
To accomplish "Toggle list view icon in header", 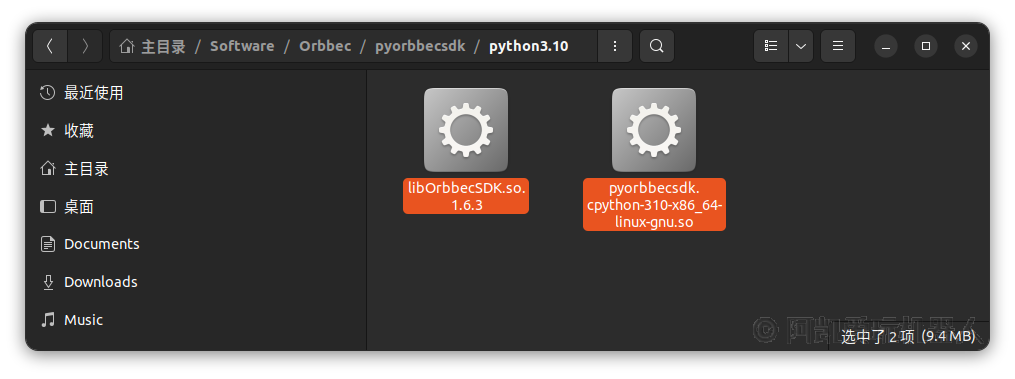I will tap(771, 46).
